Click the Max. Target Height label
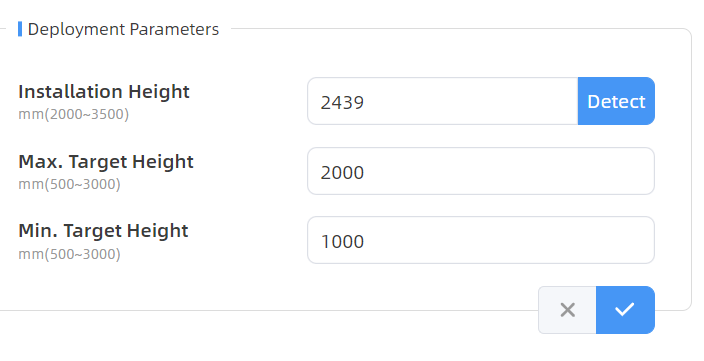Screen dimensions: 704x361 tap(106, 162)
